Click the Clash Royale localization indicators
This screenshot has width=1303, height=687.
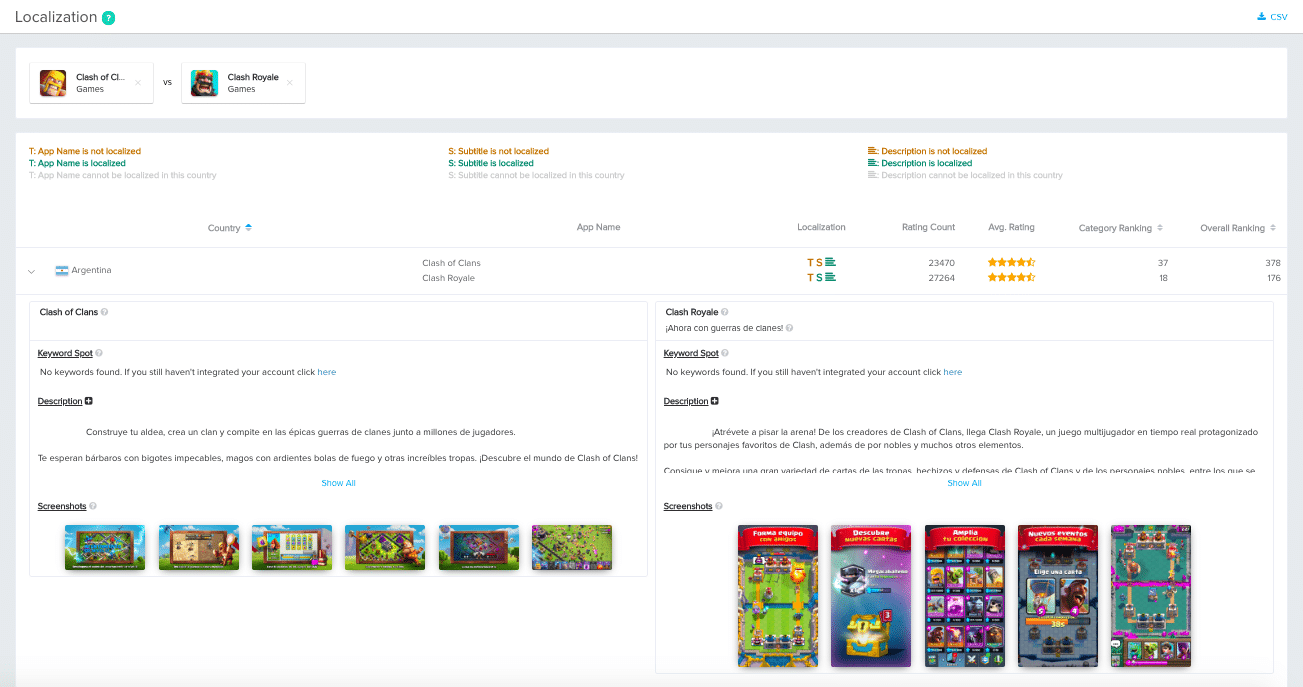(x=821, y=278)
